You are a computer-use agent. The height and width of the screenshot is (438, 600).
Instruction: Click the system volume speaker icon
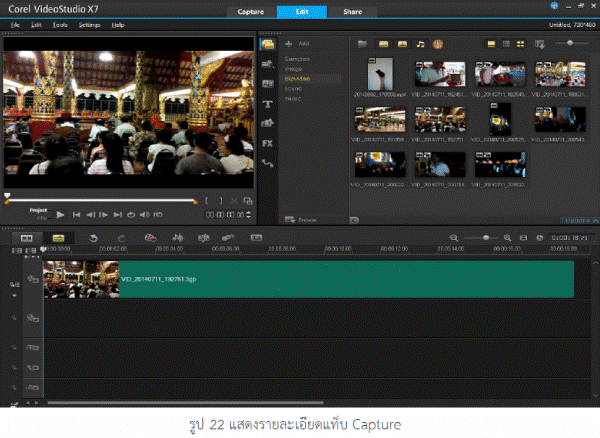(x=144, y=215)
